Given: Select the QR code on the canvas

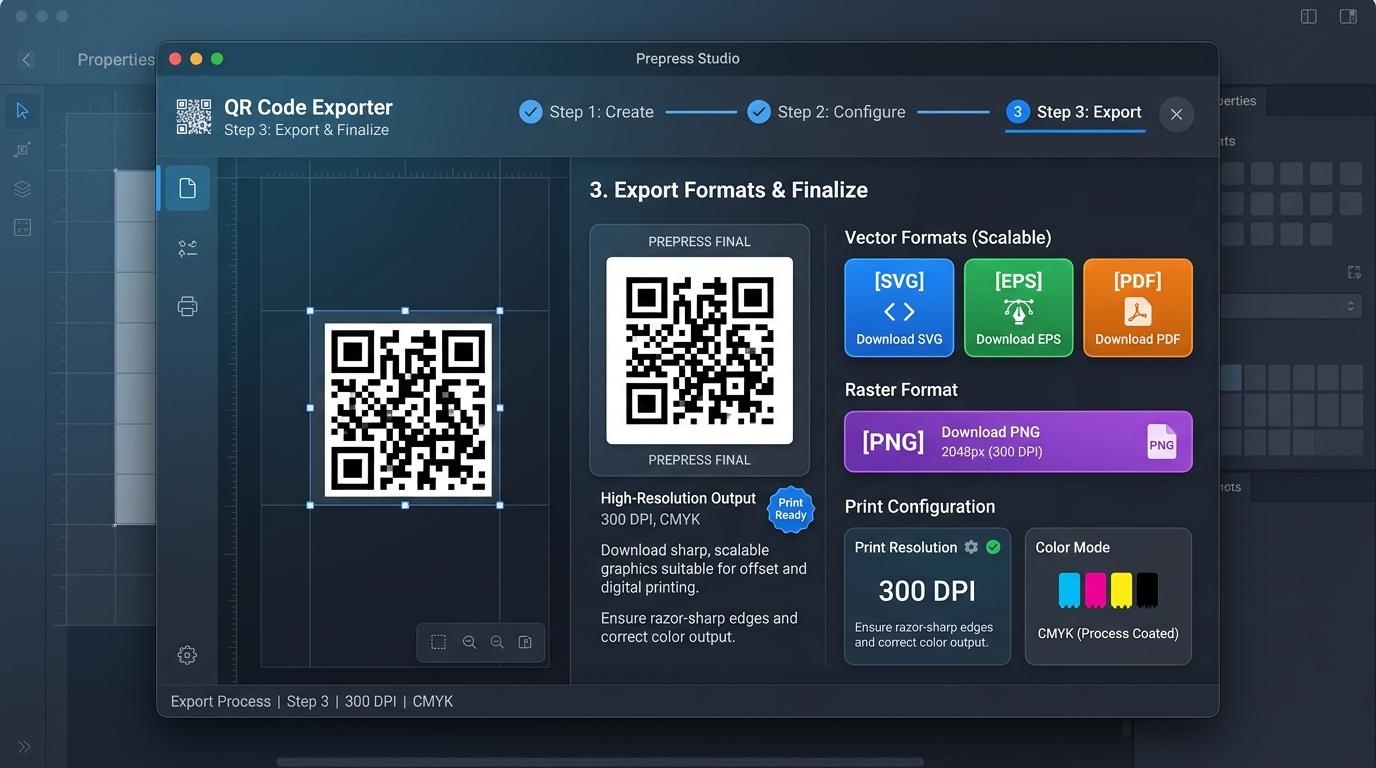Looking at the screenshot, I should tap(408, 410).
